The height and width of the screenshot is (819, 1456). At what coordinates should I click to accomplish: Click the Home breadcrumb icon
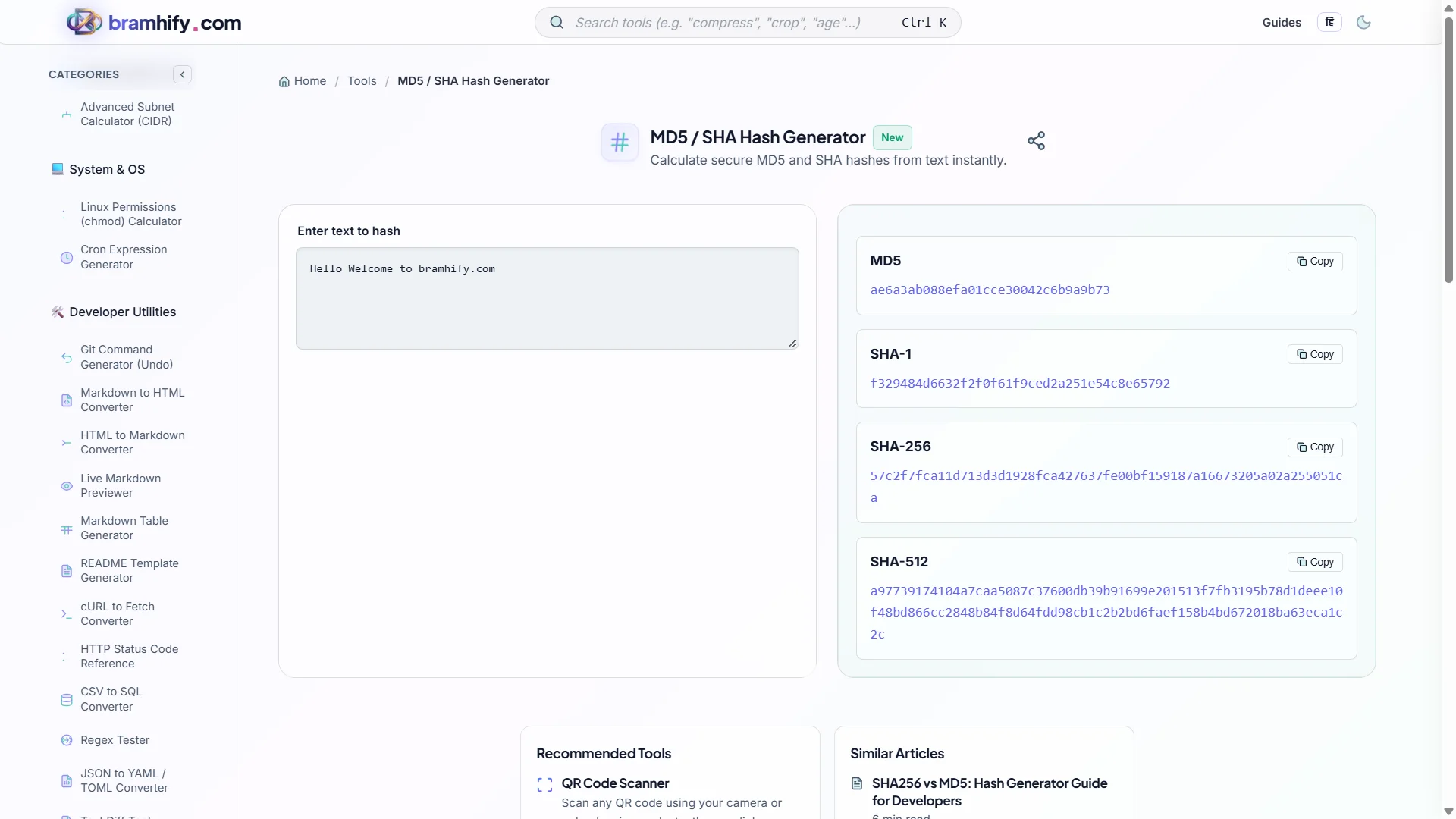284,81
